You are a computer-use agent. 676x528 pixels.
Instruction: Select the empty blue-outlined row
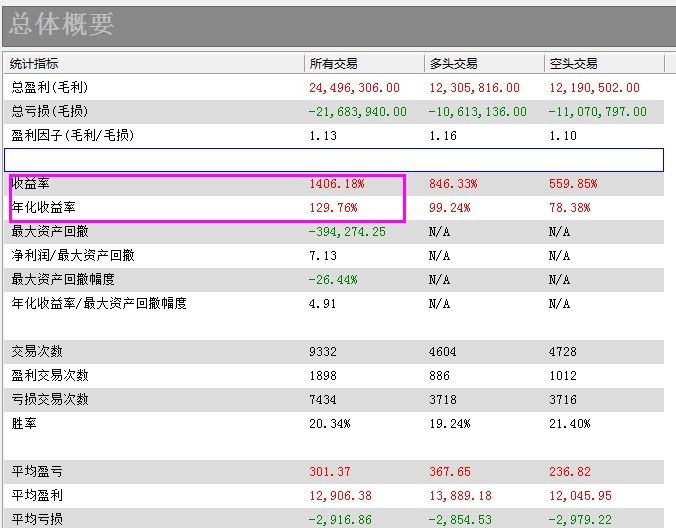(x=334, y=160)
